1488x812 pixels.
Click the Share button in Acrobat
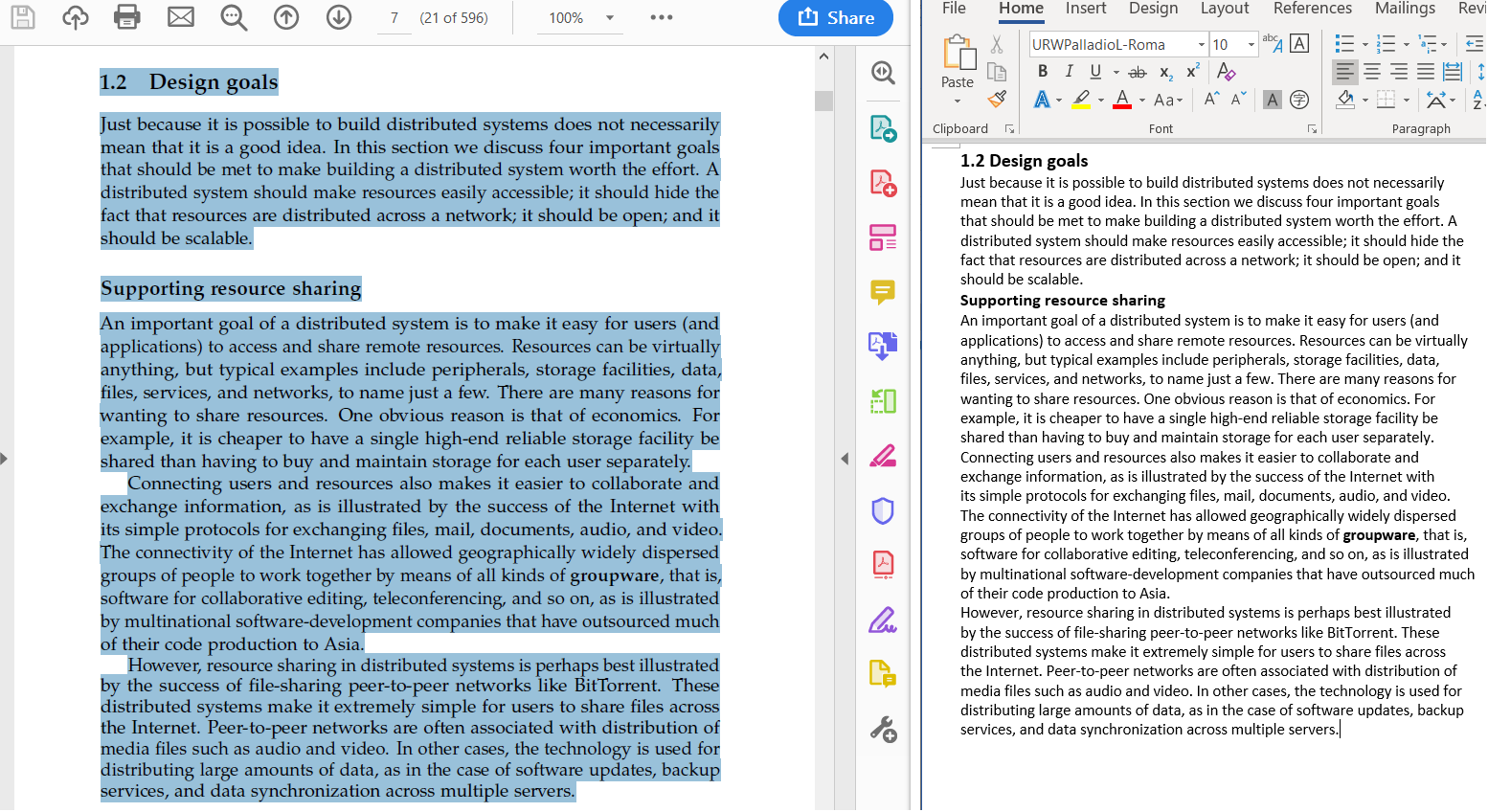(836, 17)
